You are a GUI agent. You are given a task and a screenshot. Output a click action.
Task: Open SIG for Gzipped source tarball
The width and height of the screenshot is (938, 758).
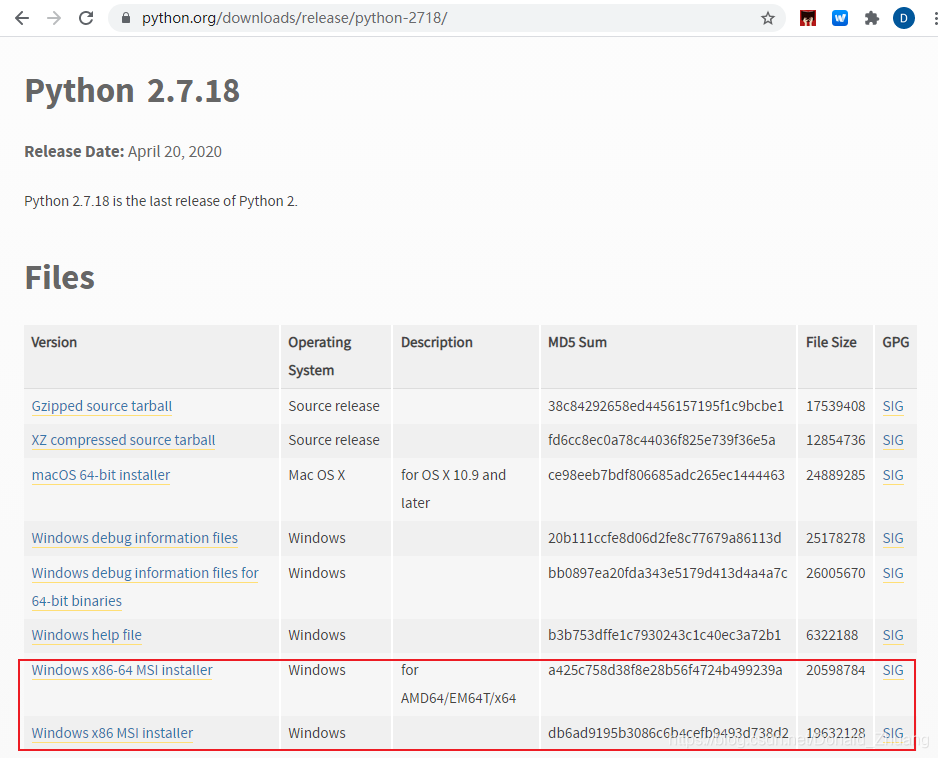pos(893,406)
